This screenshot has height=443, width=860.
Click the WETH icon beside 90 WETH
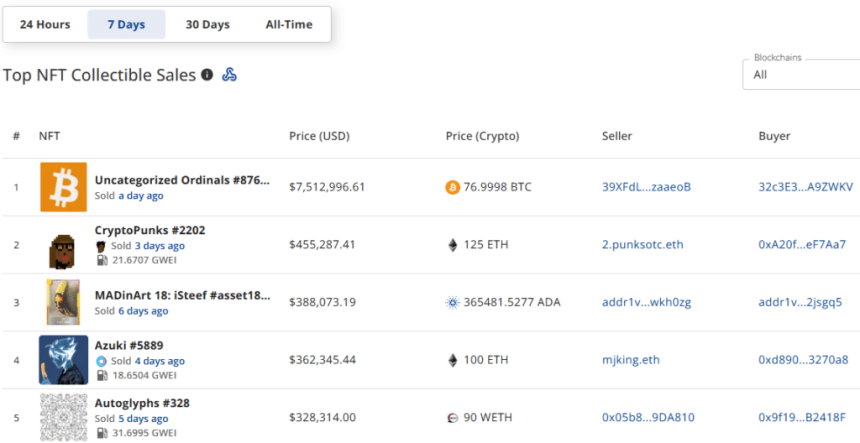452,417
